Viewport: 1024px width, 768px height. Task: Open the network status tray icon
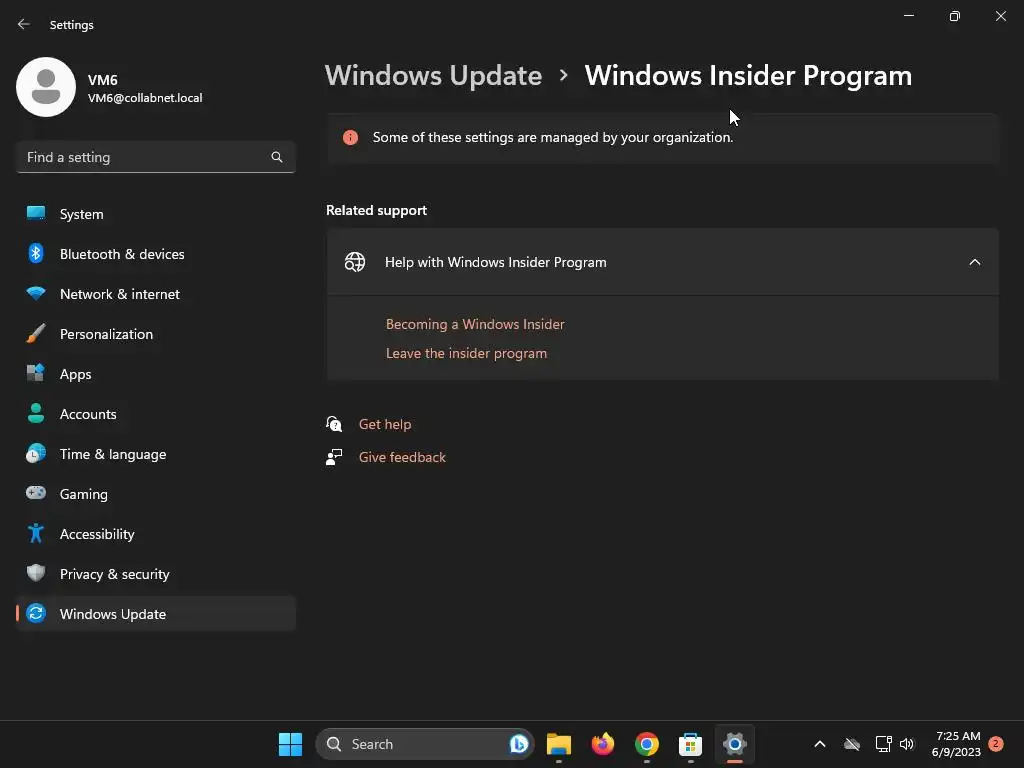pos(883,744)
